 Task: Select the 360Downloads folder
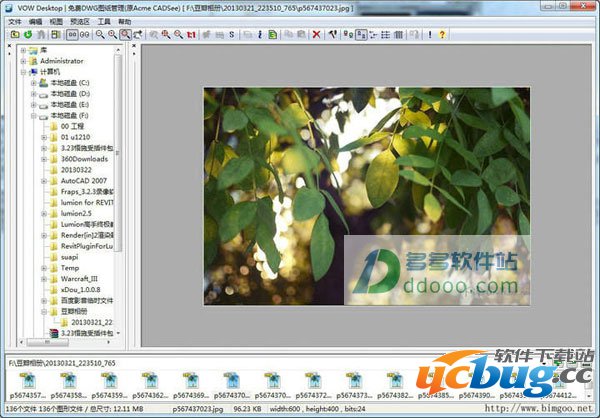(86, 159)
